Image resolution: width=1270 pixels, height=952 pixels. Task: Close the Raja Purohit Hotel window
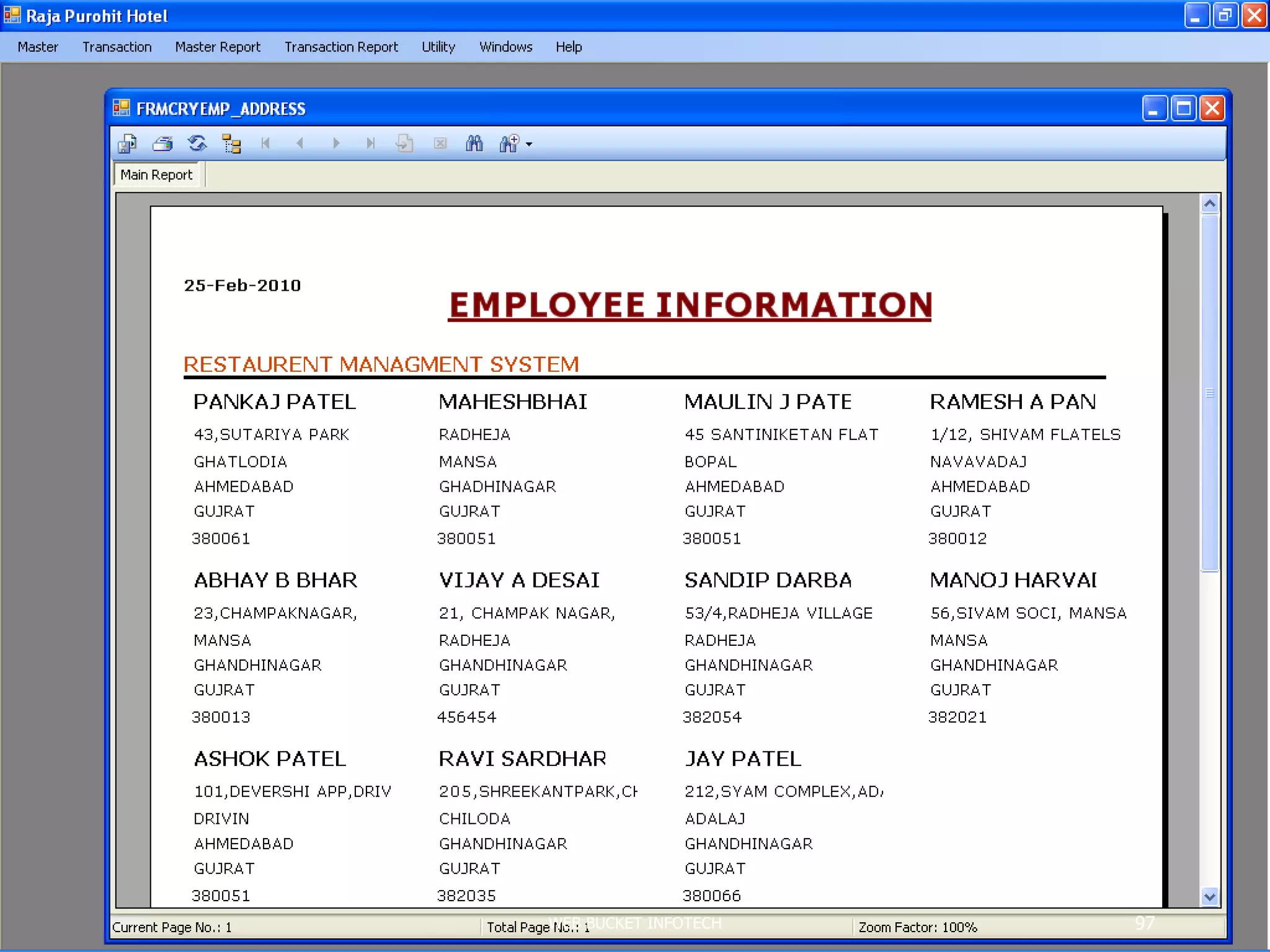[x=1254, y=15]
